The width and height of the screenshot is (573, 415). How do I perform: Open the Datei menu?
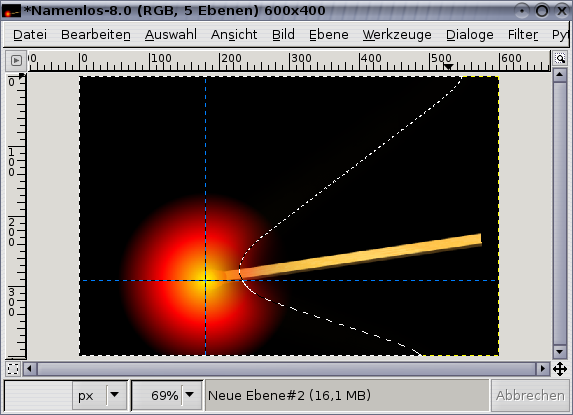[x=30, y=35]
